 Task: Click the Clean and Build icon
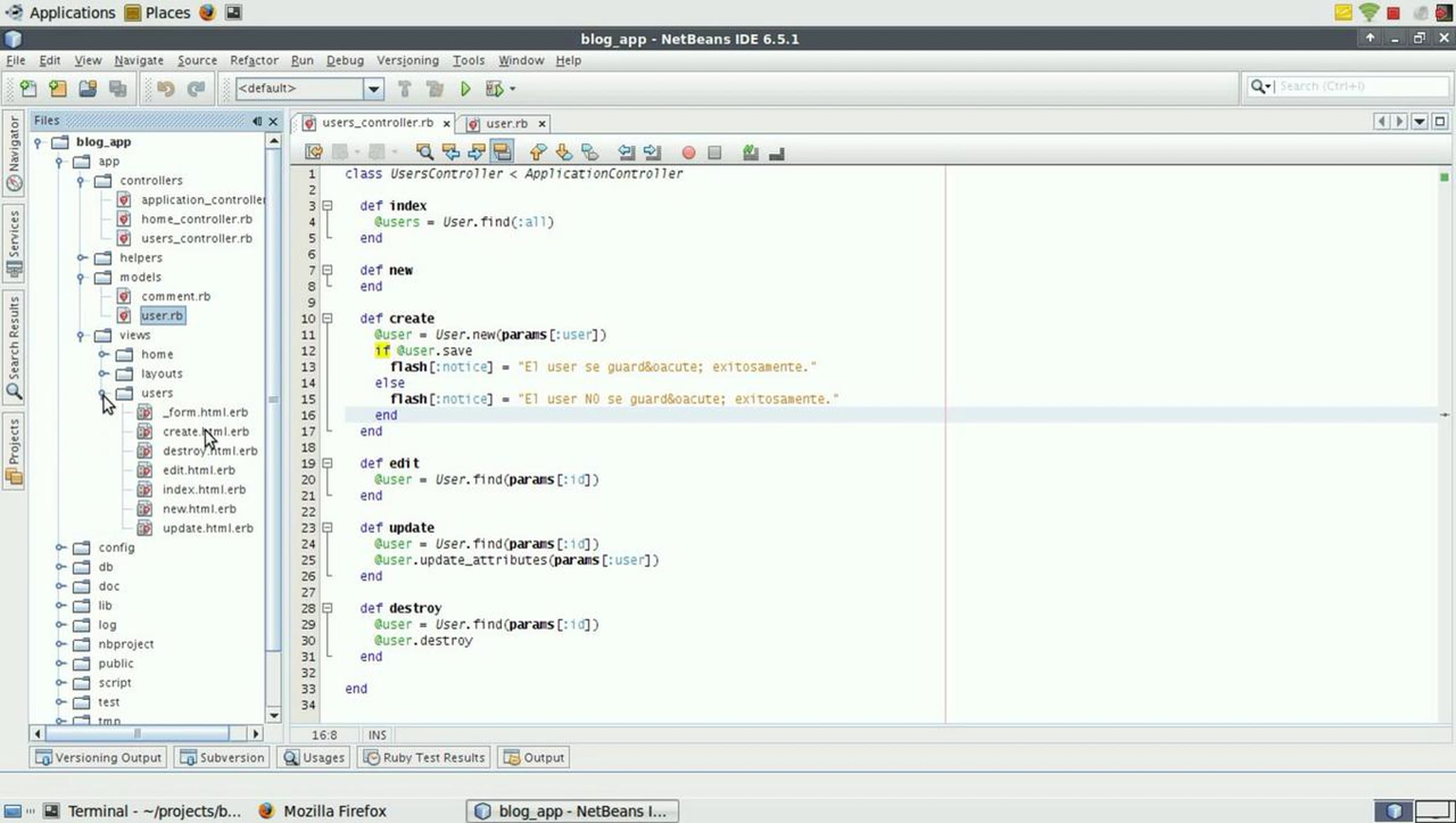pos(434,89)
